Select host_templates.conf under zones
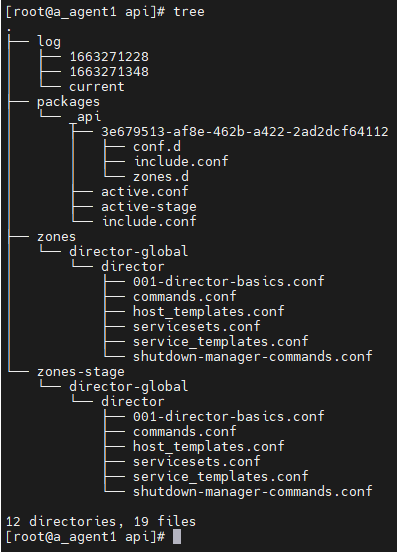The width and height of the screenshot is (397, 552). [209, 312]
